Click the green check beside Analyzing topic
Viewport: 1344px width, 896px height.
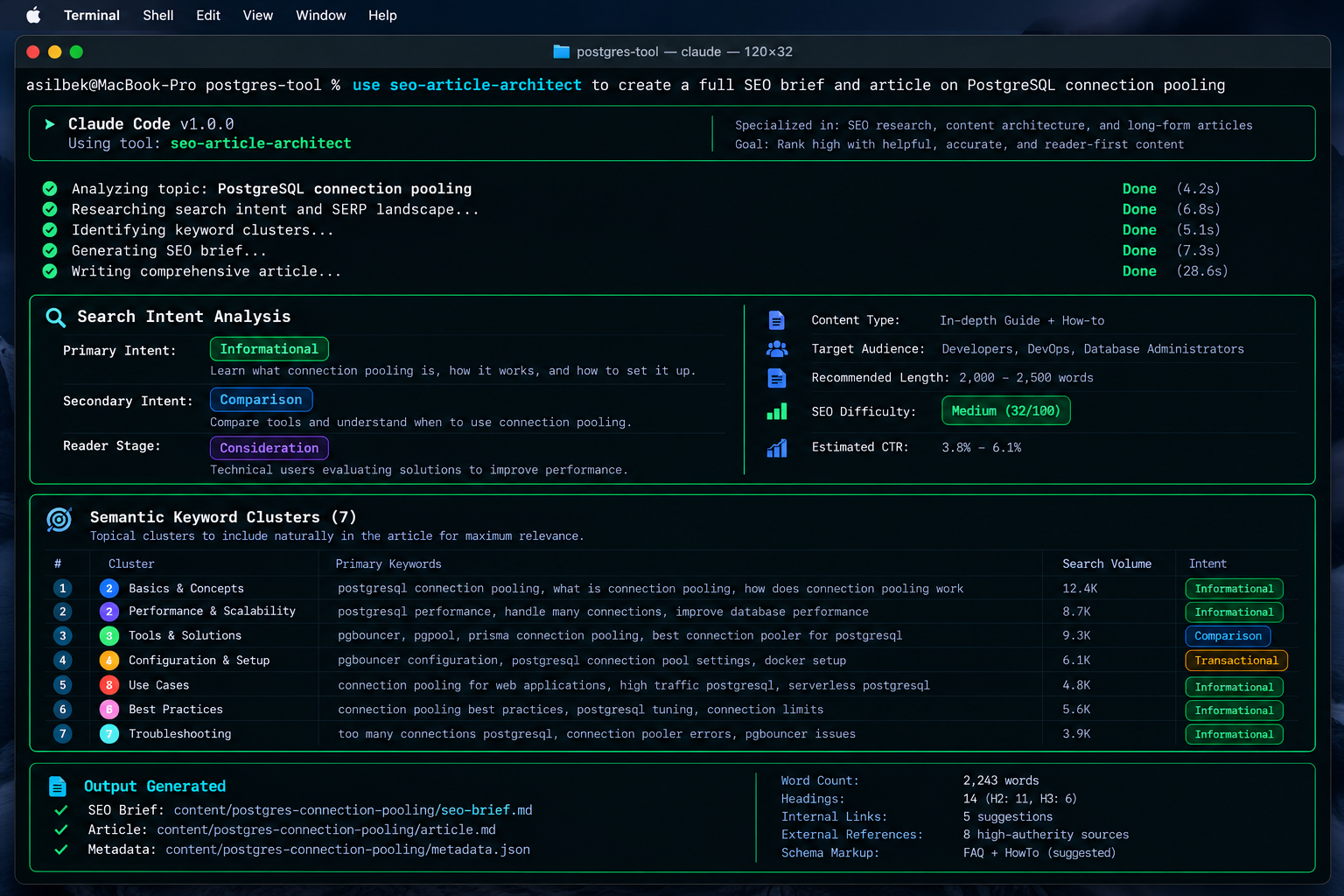pos(50,188)
